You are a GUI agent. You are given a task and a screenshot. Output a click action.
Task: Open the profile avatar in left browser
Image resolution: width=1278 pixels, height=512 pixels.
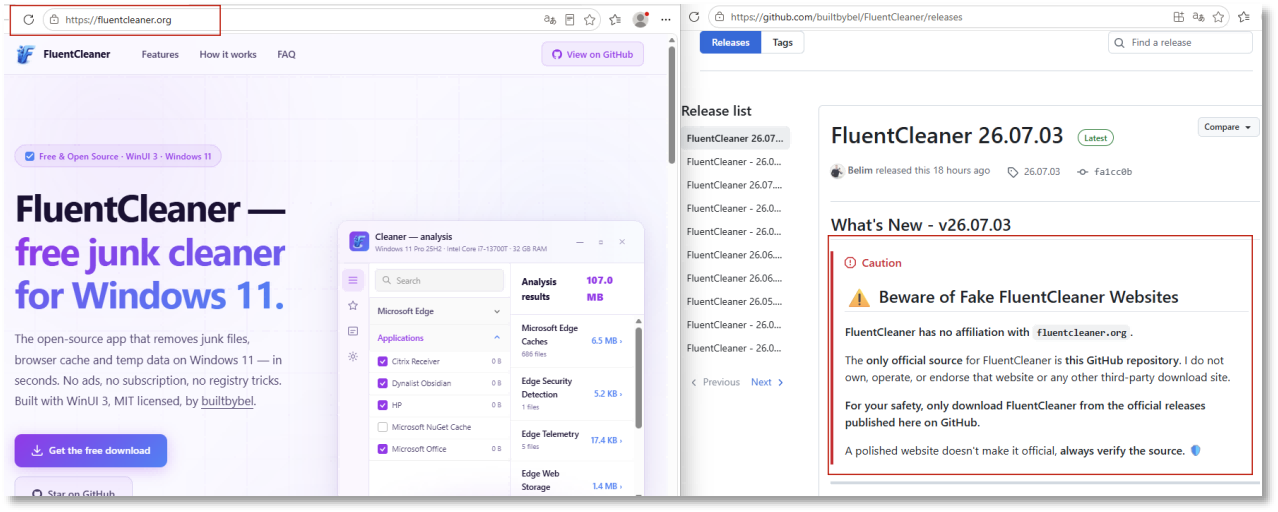[x=640, y=19]
